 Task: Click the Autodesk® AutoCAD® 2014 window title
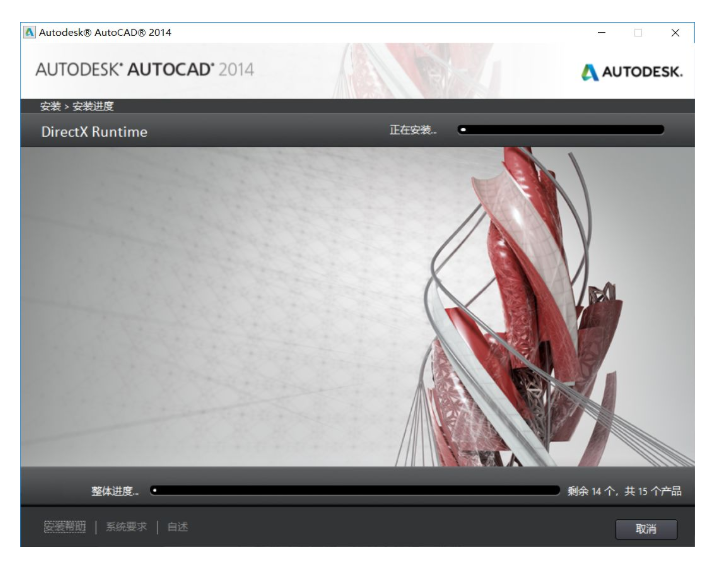pyautogui.click(x=105, y=33)
